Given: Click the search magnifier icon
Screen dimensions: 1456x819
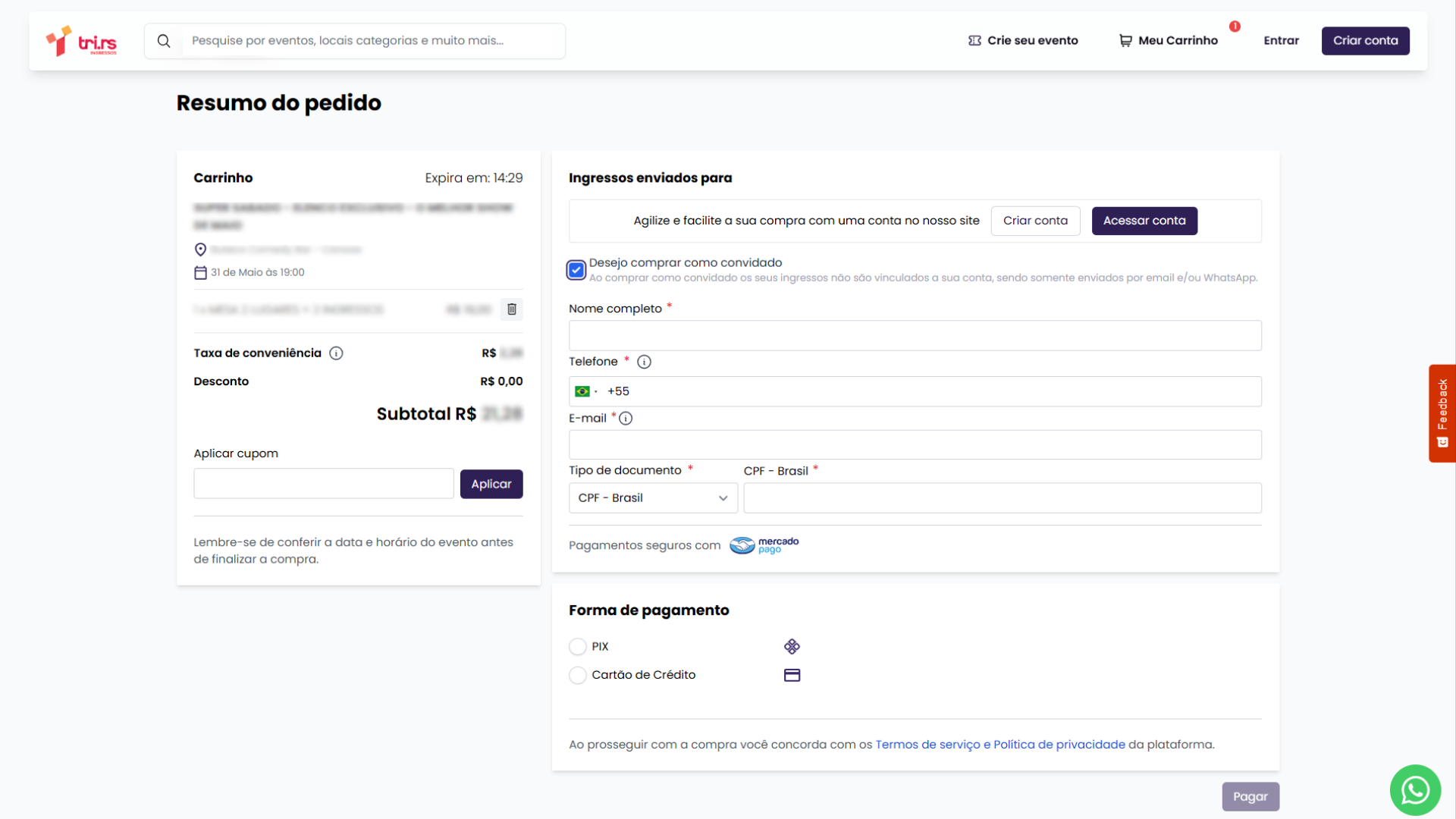Looking at the screenshot, I should 164,41.
